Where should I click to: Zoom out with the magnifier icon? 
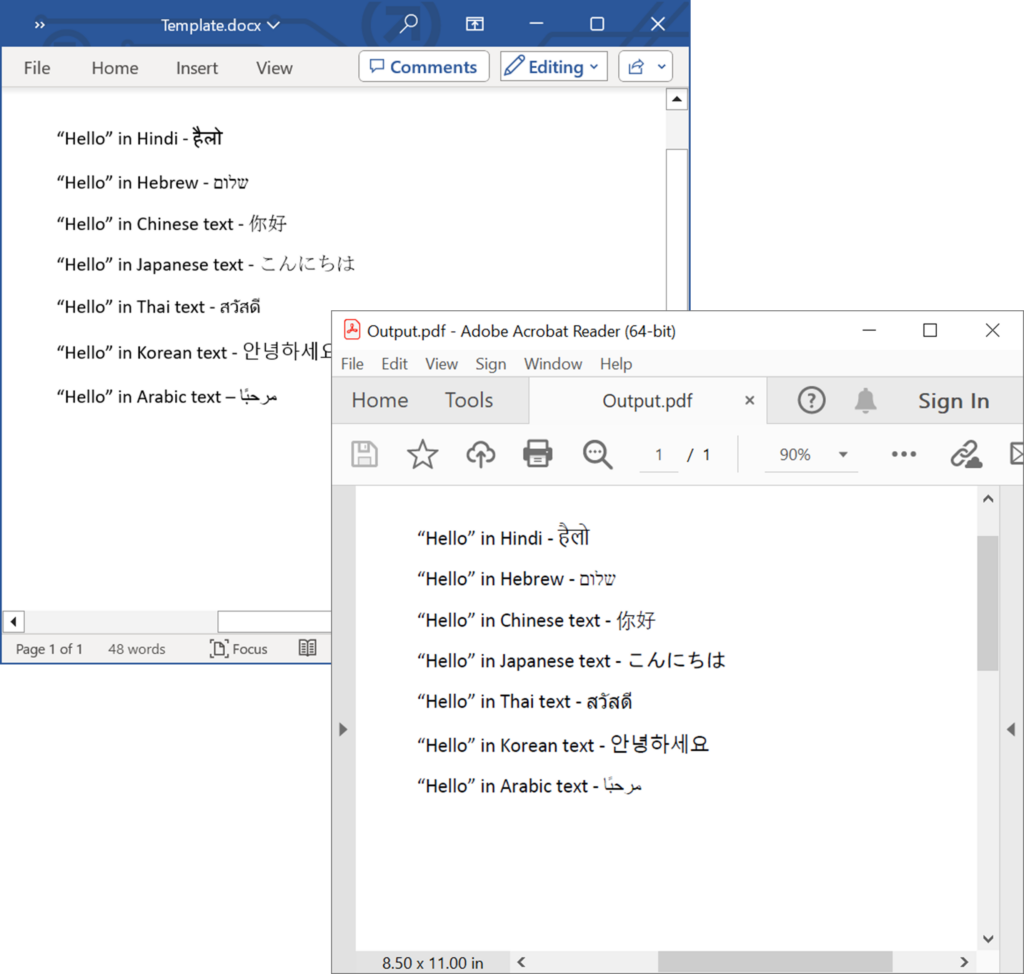tap(598, 454)
